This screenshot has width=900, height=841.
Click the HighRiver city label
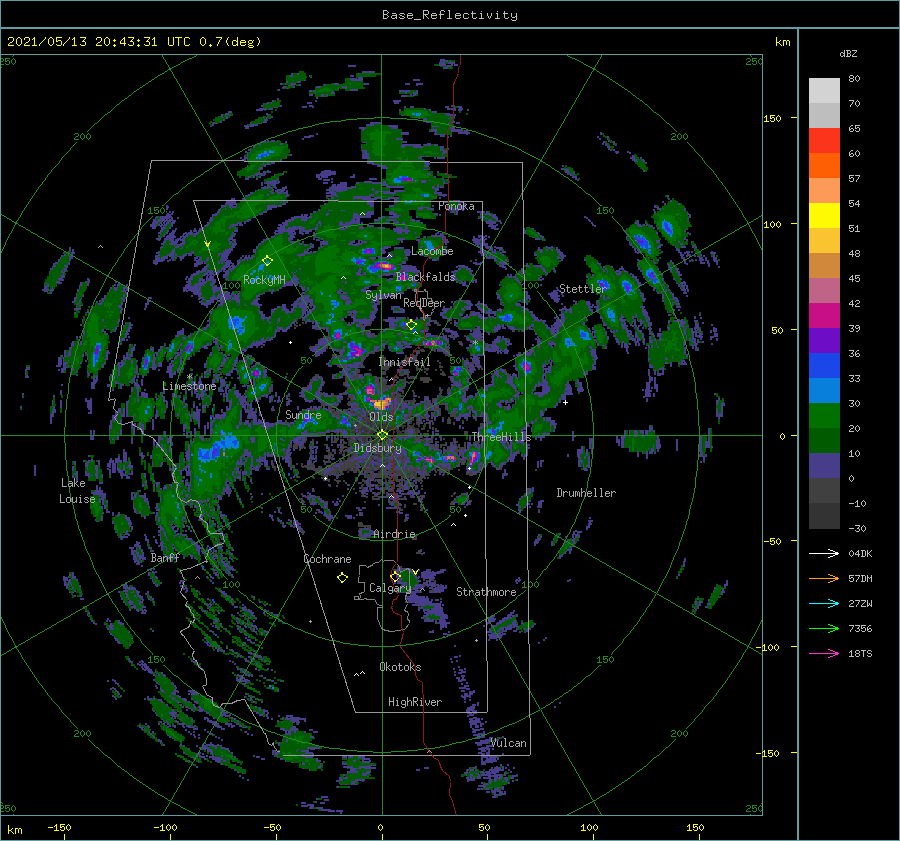(415, 702)
